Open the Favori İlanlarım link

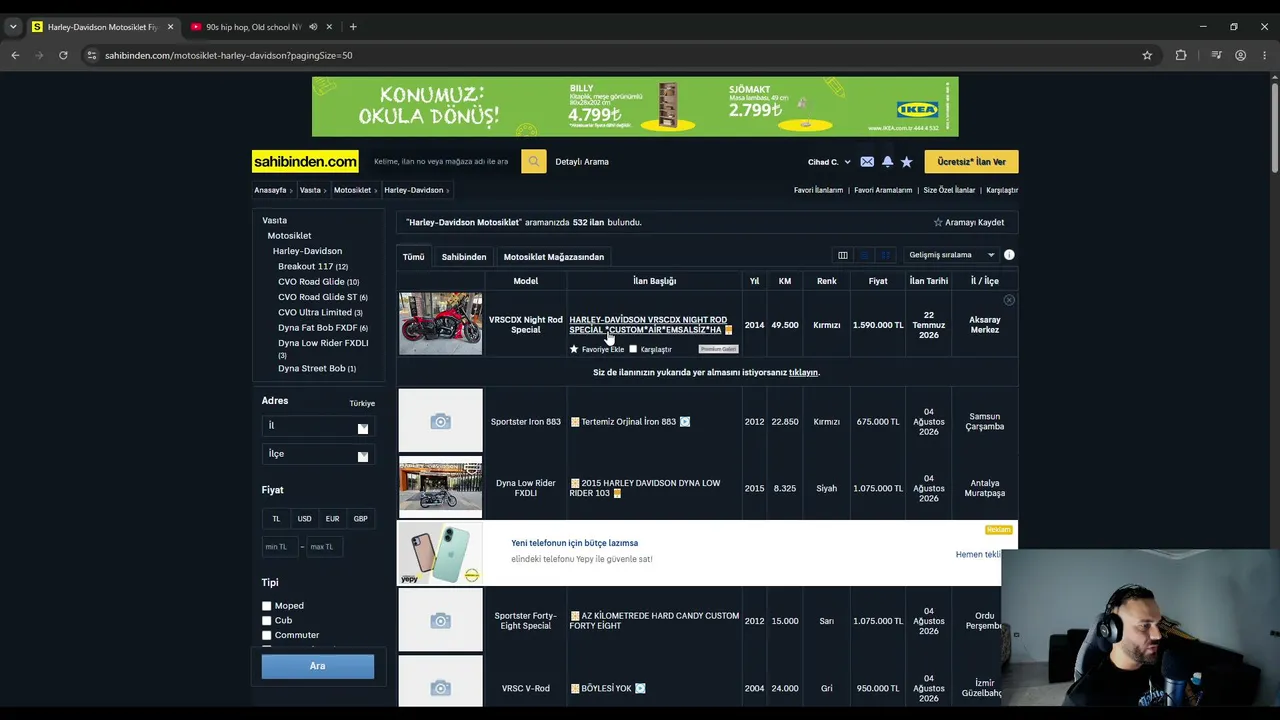pos(818,190)
